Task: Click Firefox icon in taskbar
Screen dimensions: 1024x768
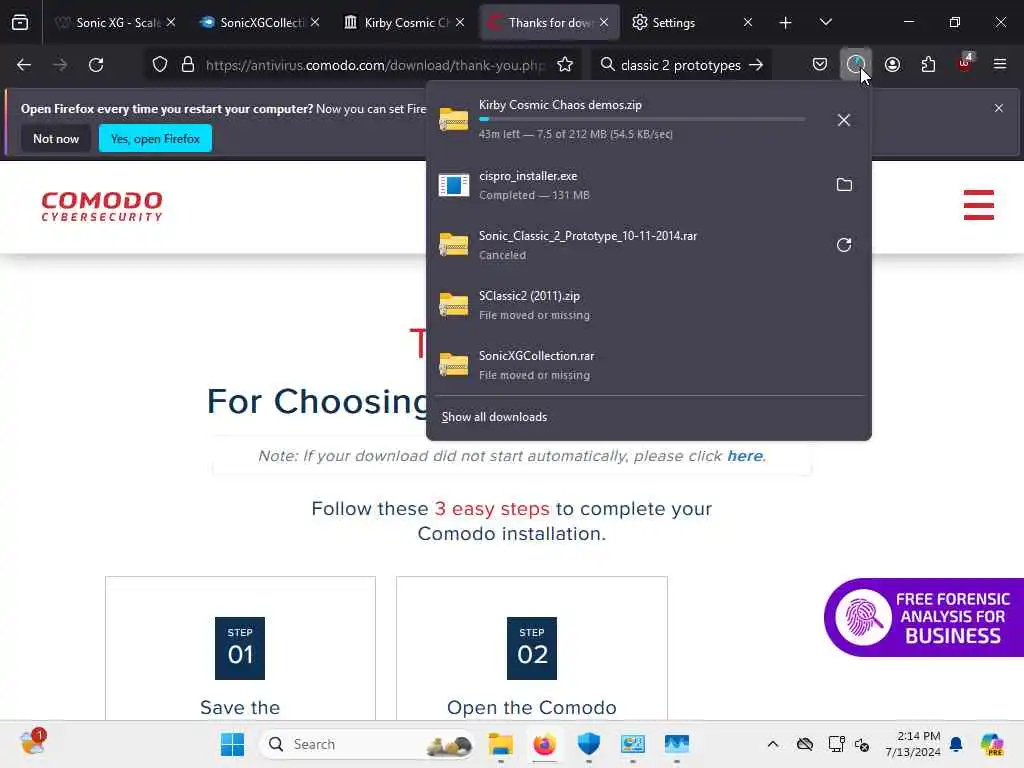Action: 545,744
